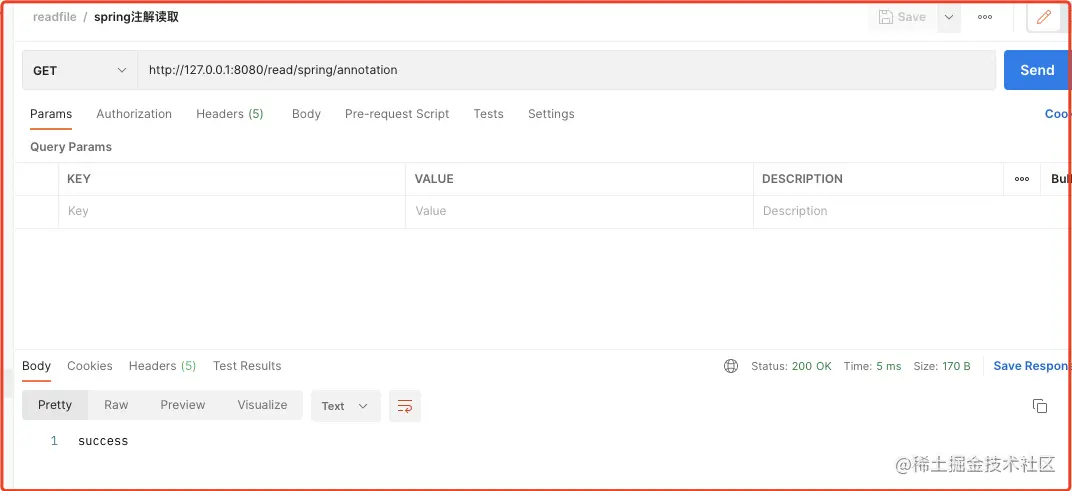
Task: Click the 'Size: 170 B' indicator
Action: [x=941, y=366]
